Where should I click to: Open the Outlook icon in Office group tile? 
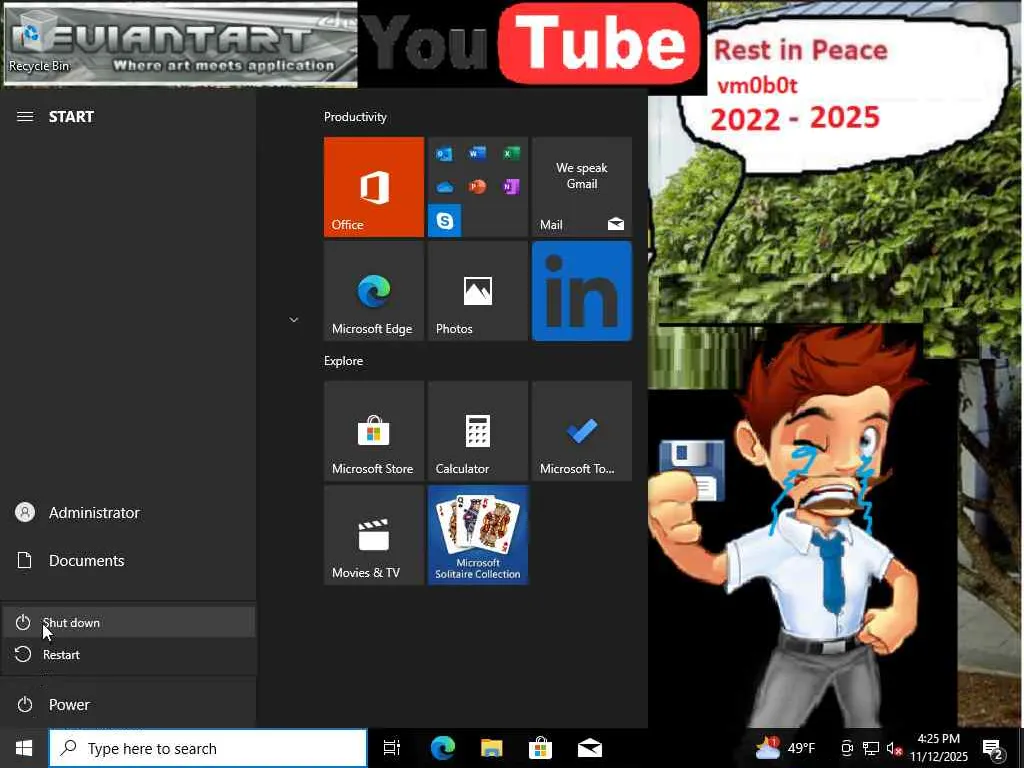point(444,154)
